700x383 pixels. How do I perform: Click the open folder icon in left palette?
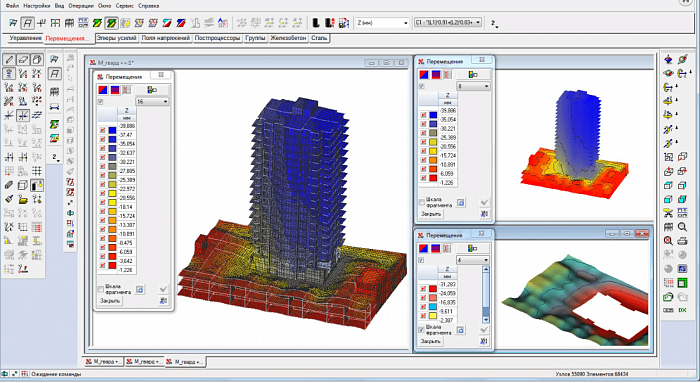point(23,200)
